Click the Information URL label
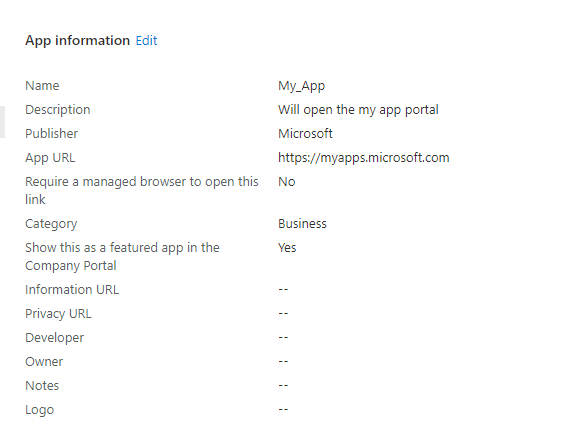 (x=72, y=290)
